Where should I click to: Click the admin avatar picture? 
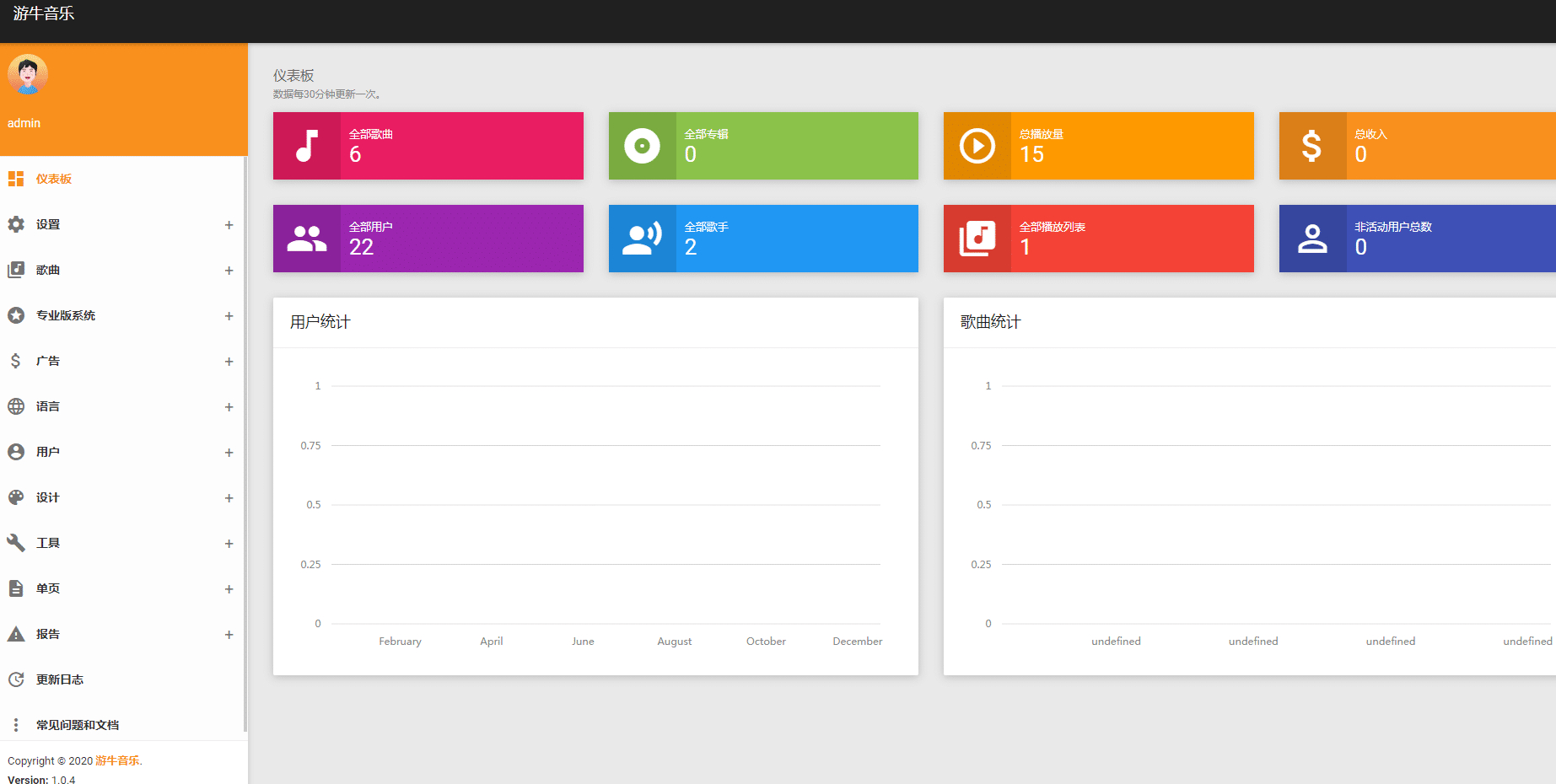(28, 74)
